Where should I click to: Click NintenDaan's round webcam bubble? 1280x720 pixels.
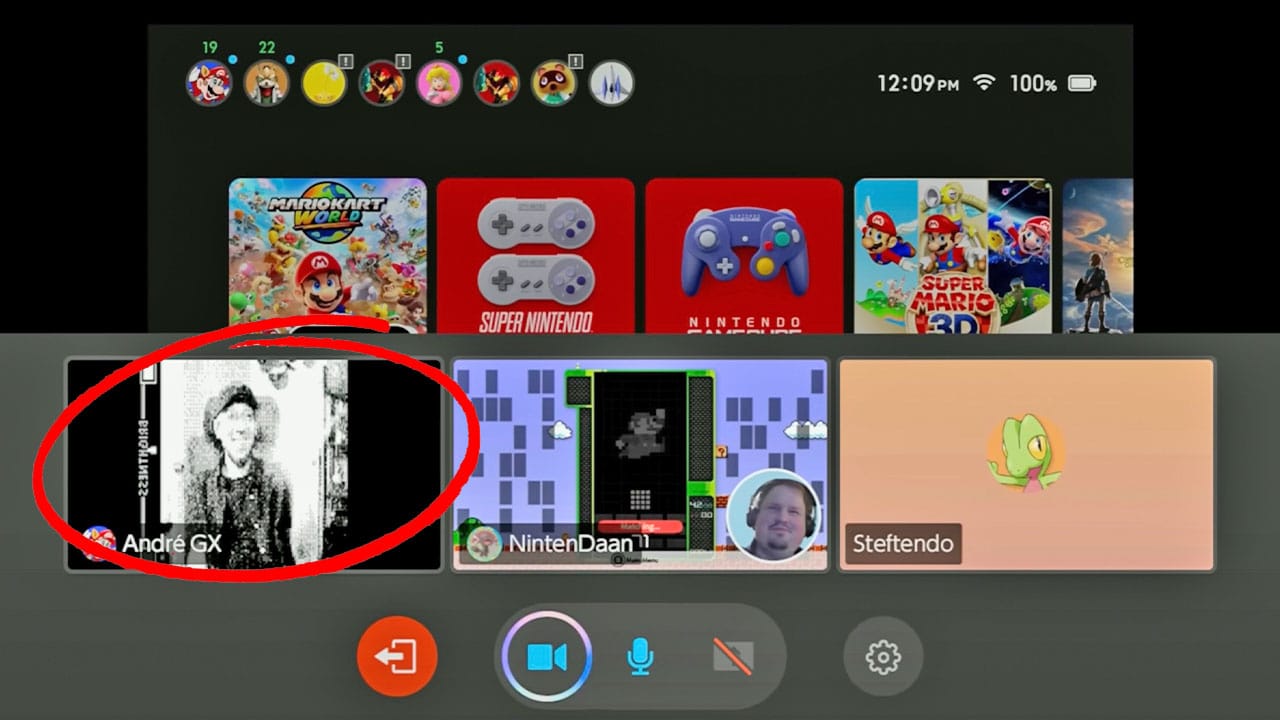773,516
